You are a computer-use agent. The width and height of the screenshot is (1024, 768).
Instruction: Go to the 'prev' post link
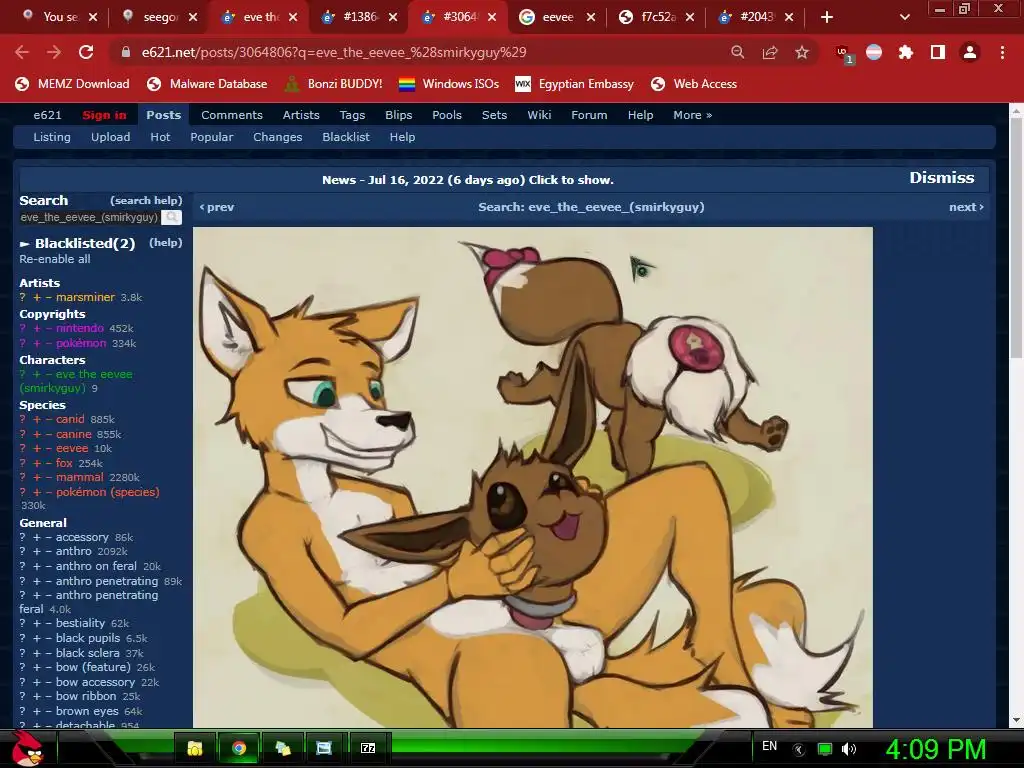[217, 207]
